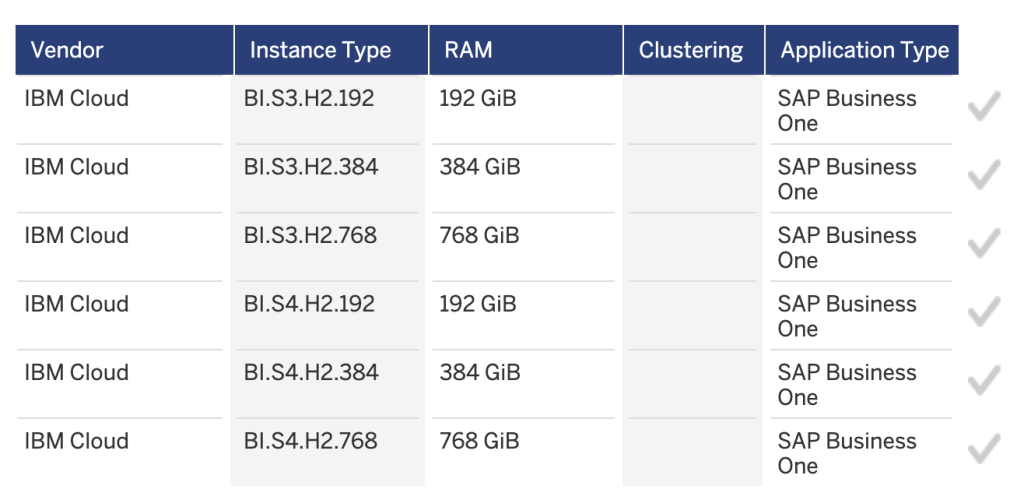Click SAP Business One in BI.S4.H2.384 row
Viewport: 1024px width, 500px height.
pyautogui.click(x=847, y=385)
